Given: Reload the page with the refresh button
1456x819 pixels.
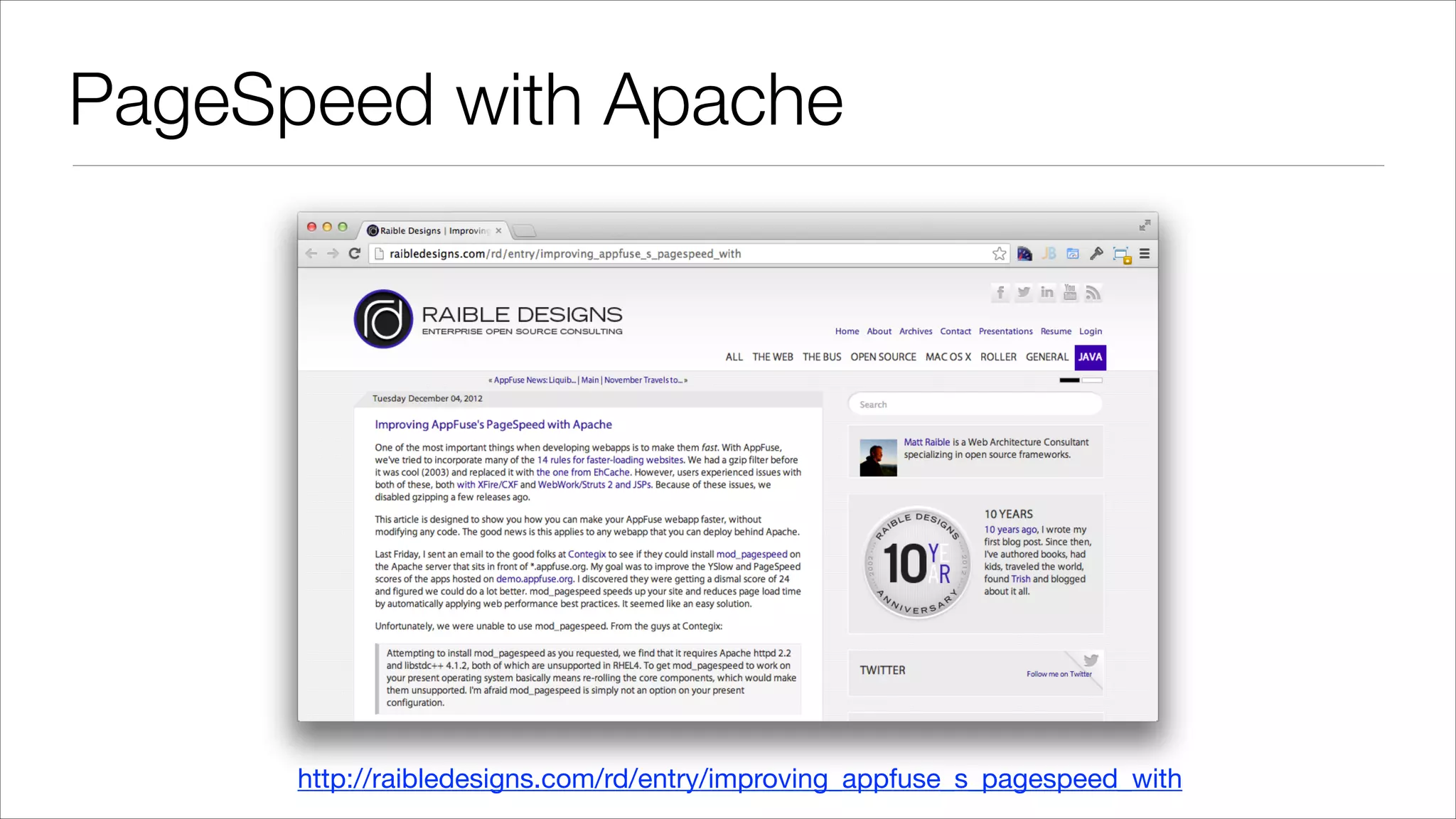Looking at the screenshot, I should 355,254.
